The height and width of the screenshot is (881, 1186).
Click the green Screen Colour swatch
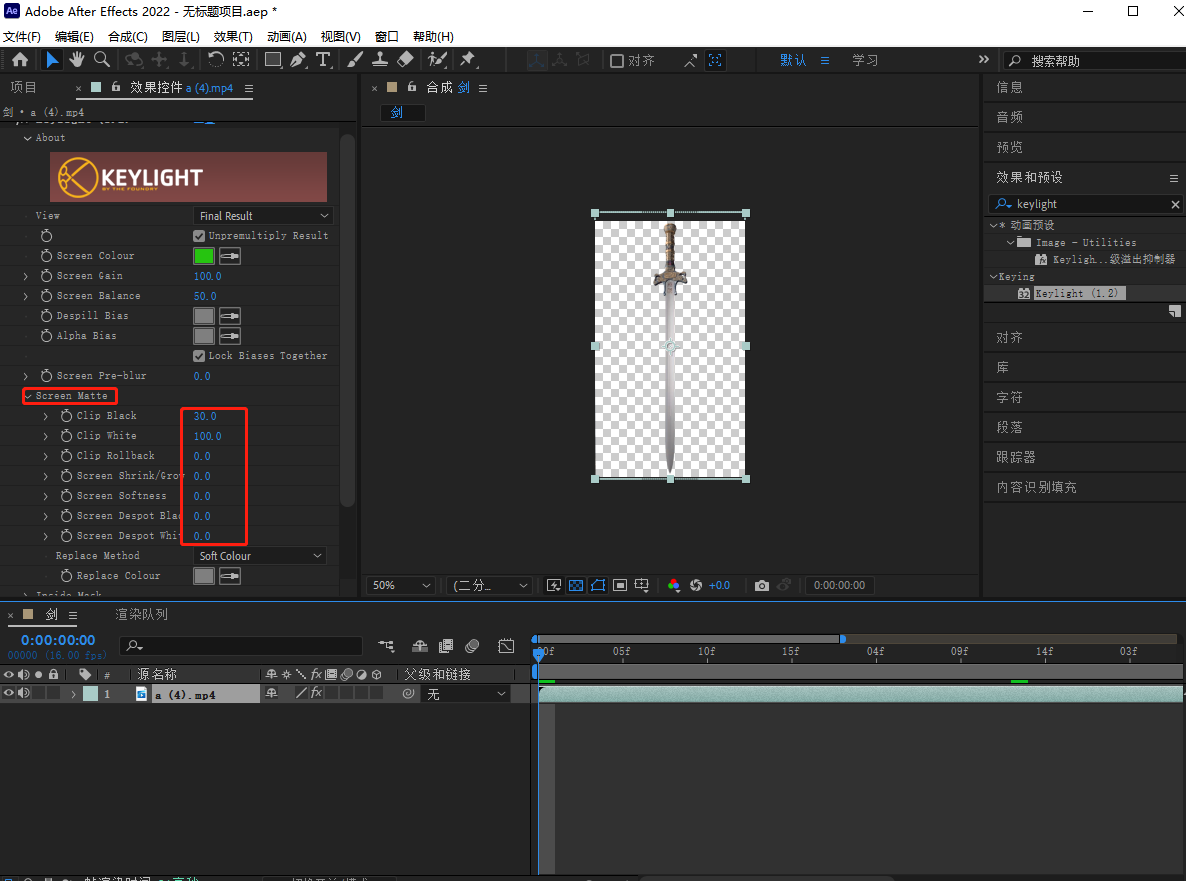[x=203, y=256]
